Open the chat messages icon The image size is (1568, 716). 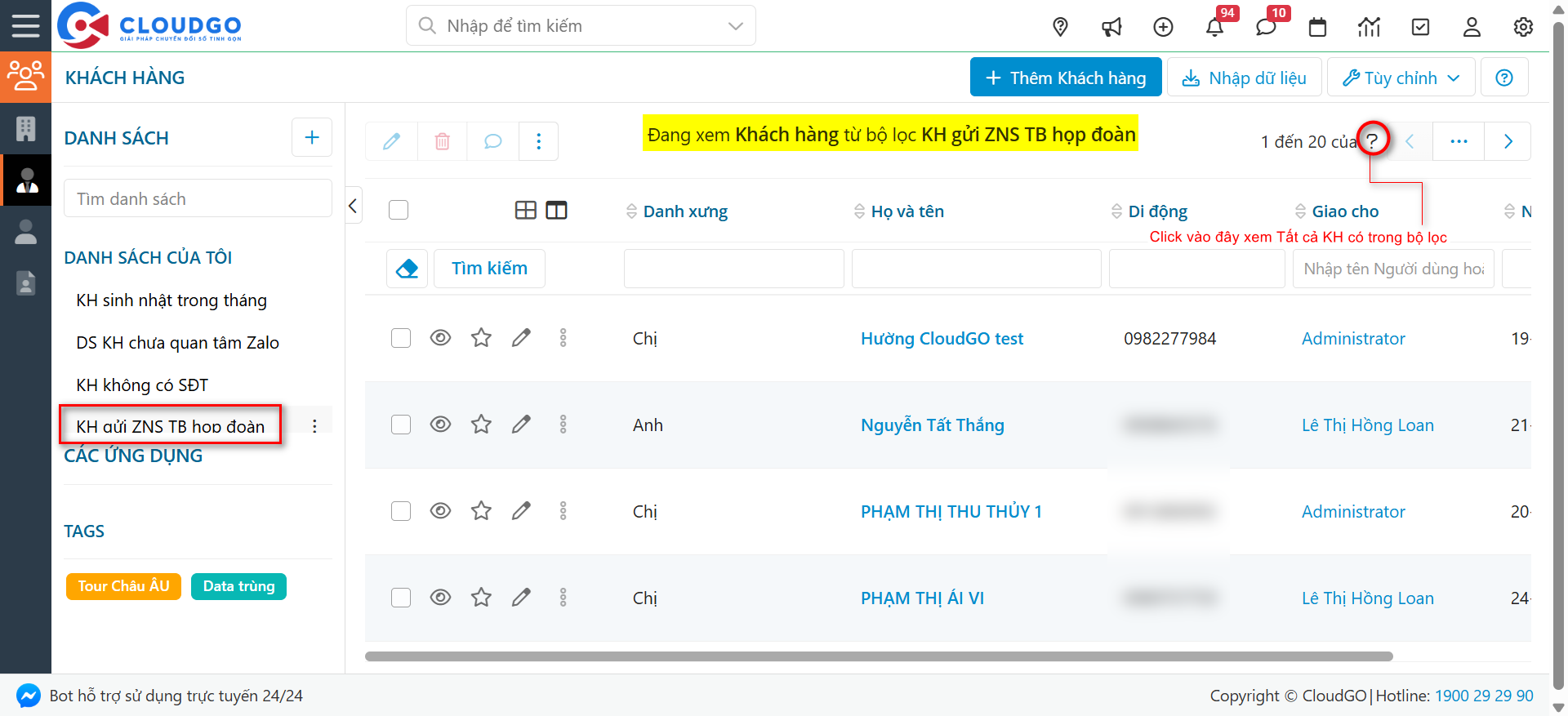pos(1266,27)
